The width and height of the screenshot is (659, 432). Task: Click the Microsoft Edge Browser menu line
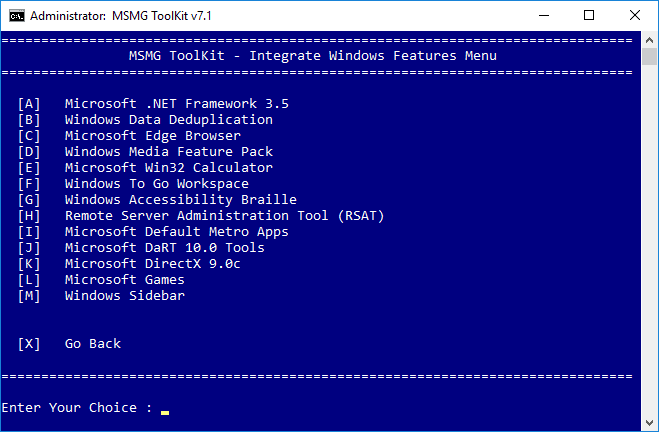[x=152, y=136]
